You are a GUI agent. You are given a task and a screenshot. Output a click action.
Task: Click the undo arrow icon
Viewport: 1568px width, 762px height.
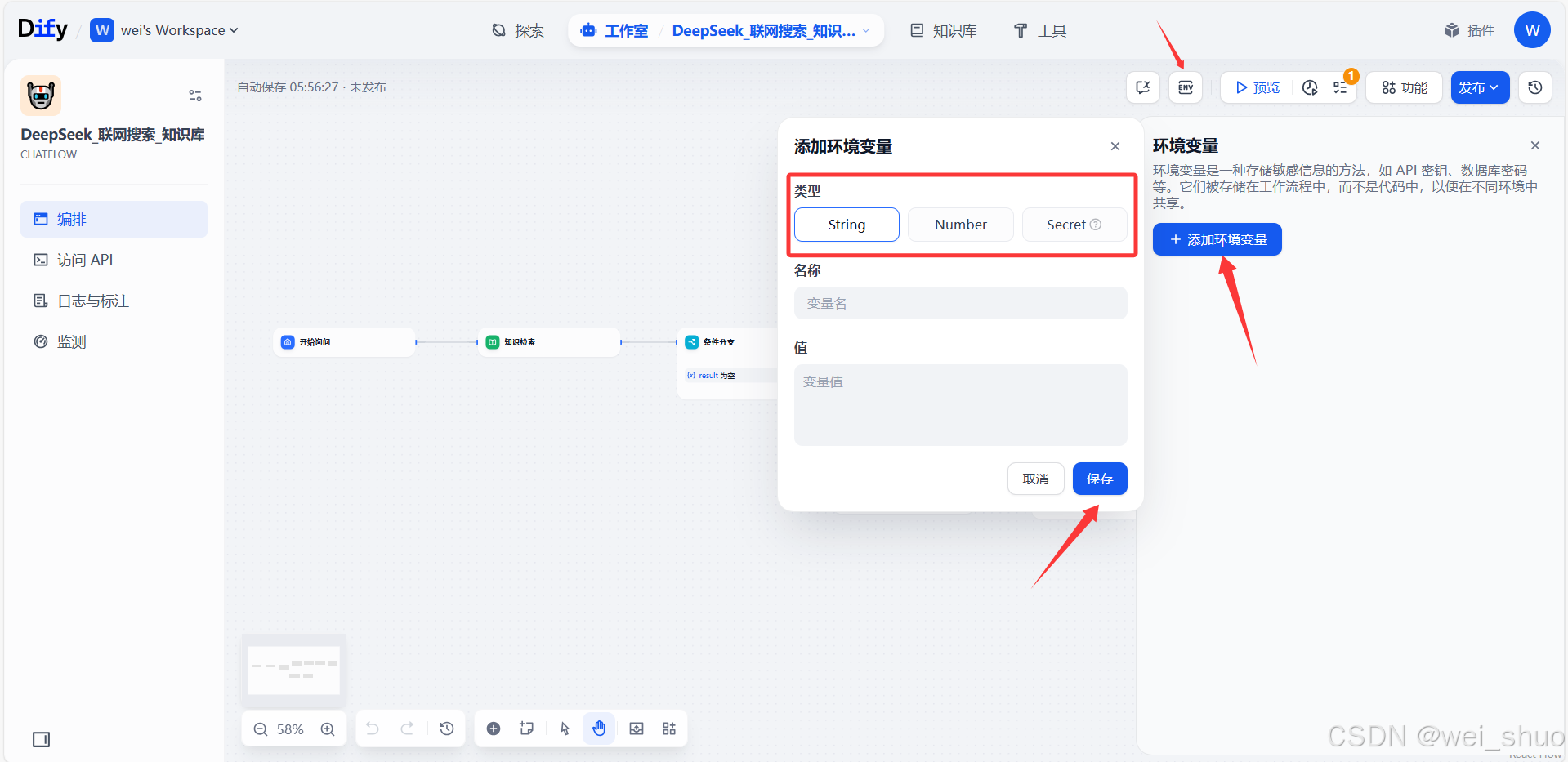click(373, 729)
